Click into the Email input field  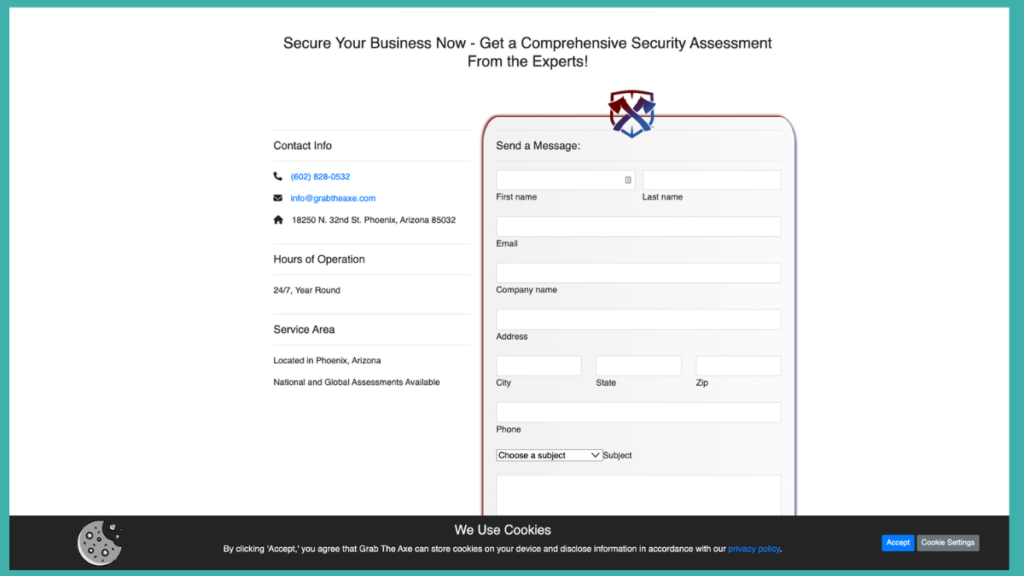638,227
